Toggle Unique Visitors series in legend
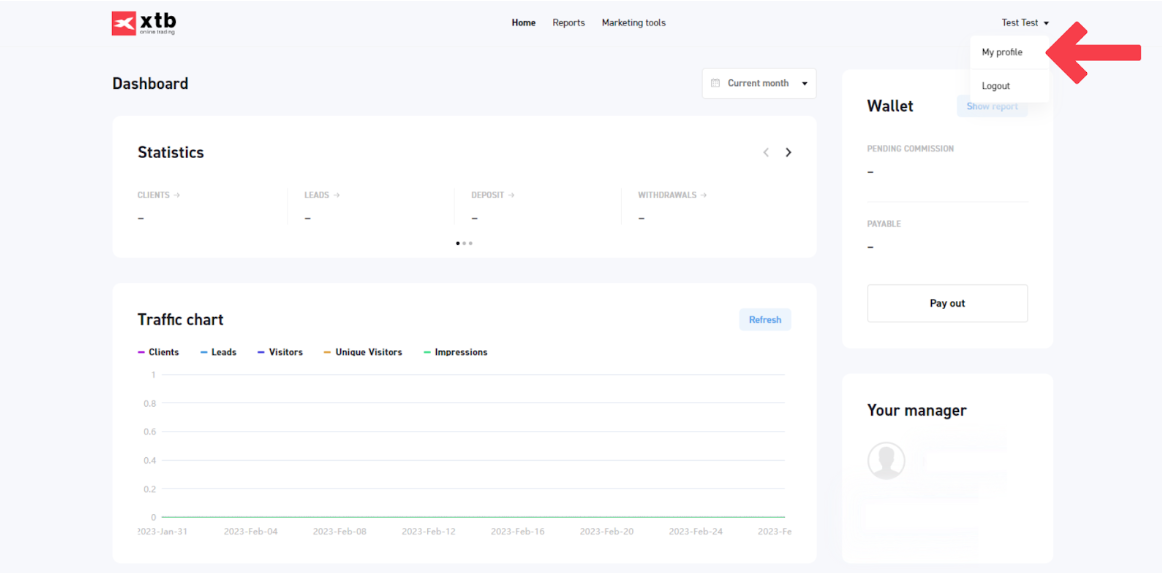Screen dimensions: 1162x573 point(362,353)
